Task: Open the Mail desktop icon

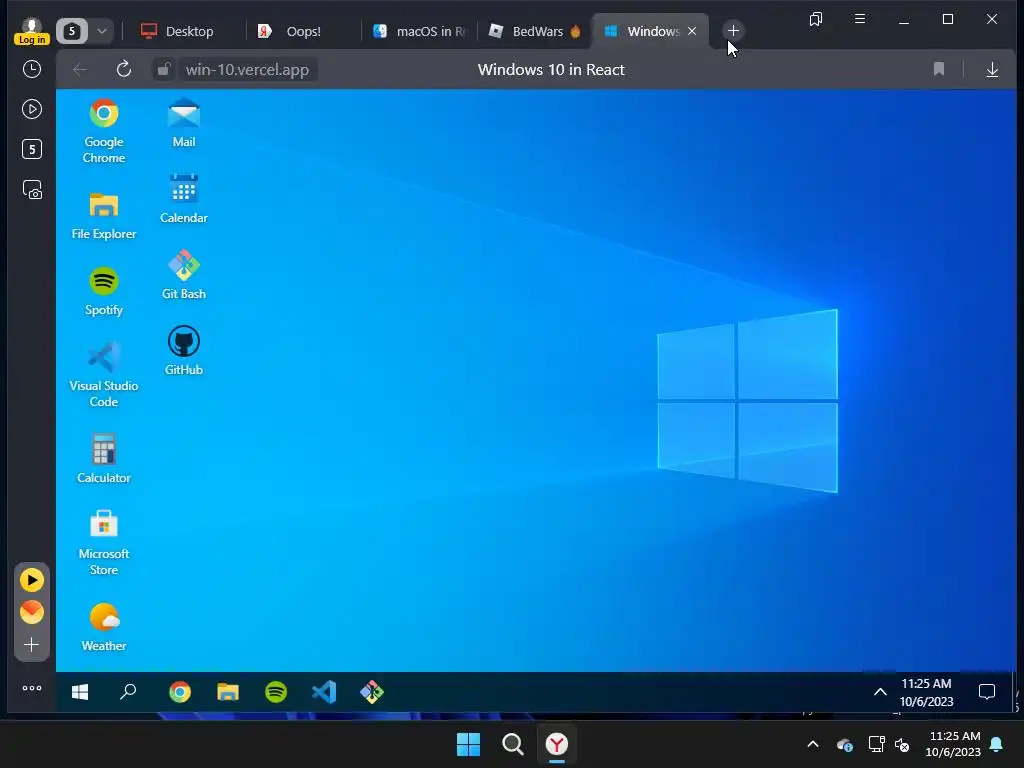Action: coord(184,123)
